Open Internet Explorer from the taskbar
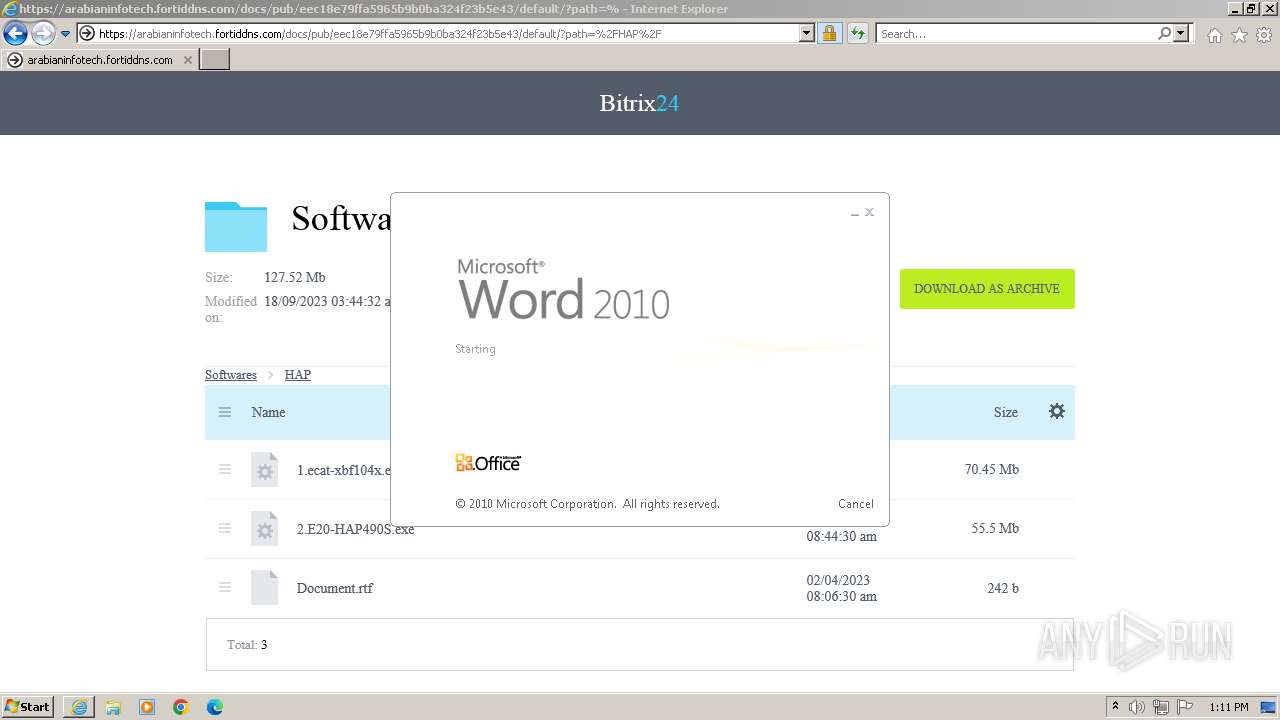This screenshot has width=1280, height=720. click(79, 707)
